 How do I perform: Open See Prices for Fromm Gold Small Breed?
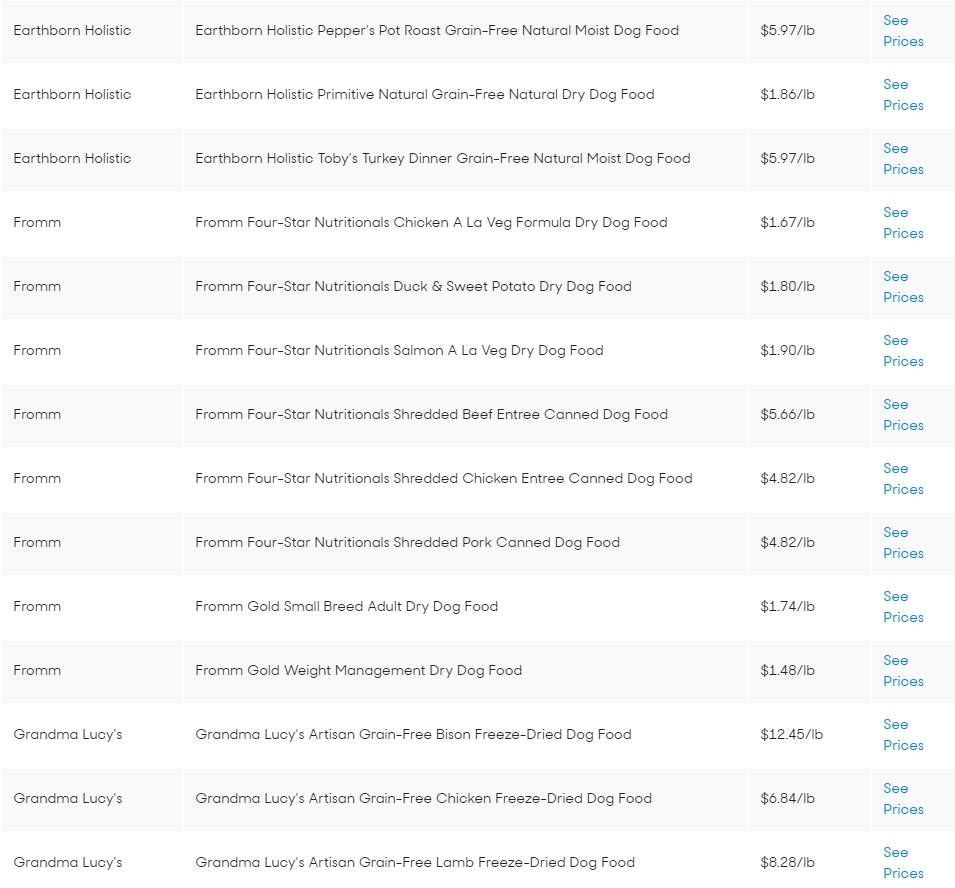click(x=903, y=607)
